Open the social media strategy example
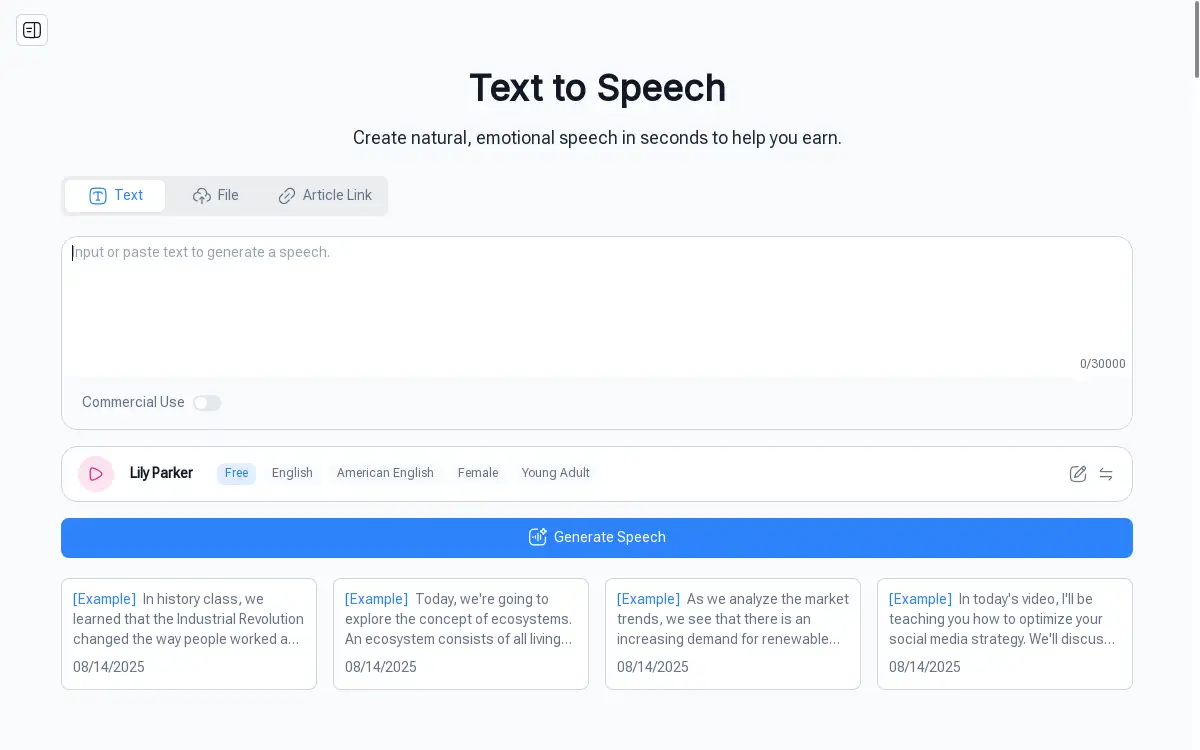This screenshot has width=1200, height=750. pyautogui.click(x=1005, y=634)
